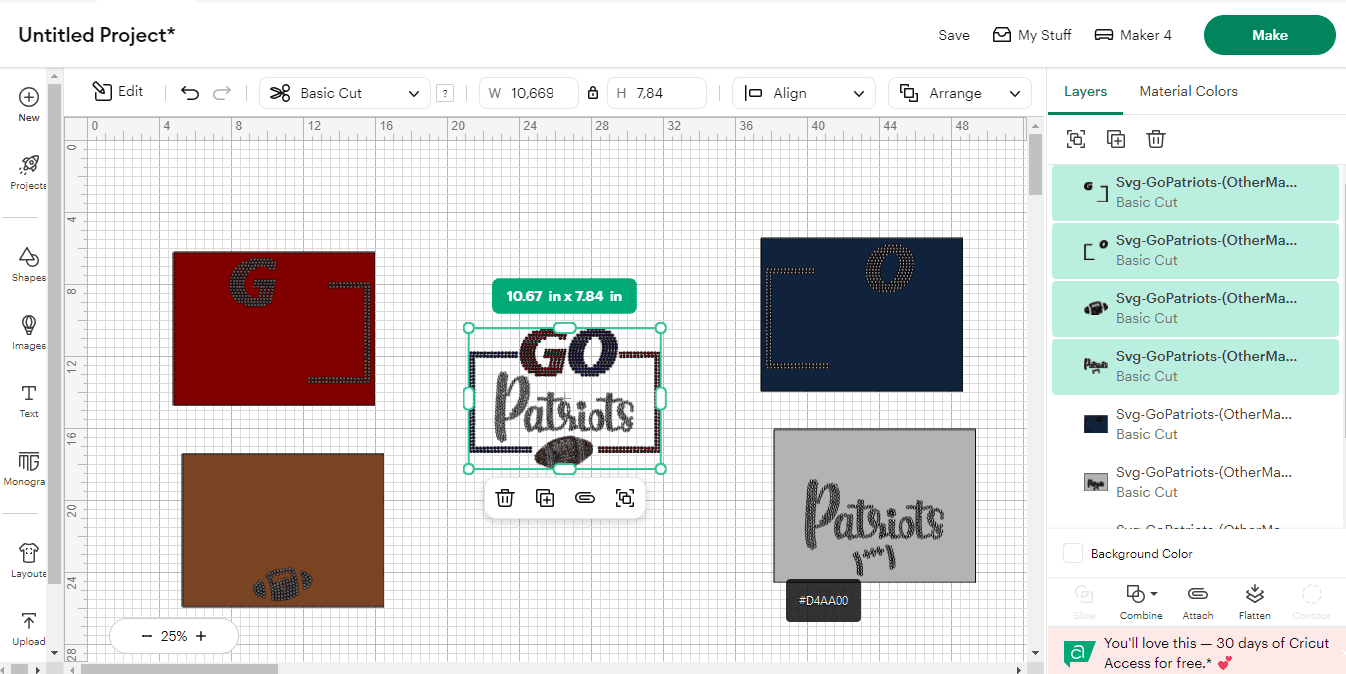Click the Cricut Access free trial banner
The image size is (1346, 674).
1197,652
